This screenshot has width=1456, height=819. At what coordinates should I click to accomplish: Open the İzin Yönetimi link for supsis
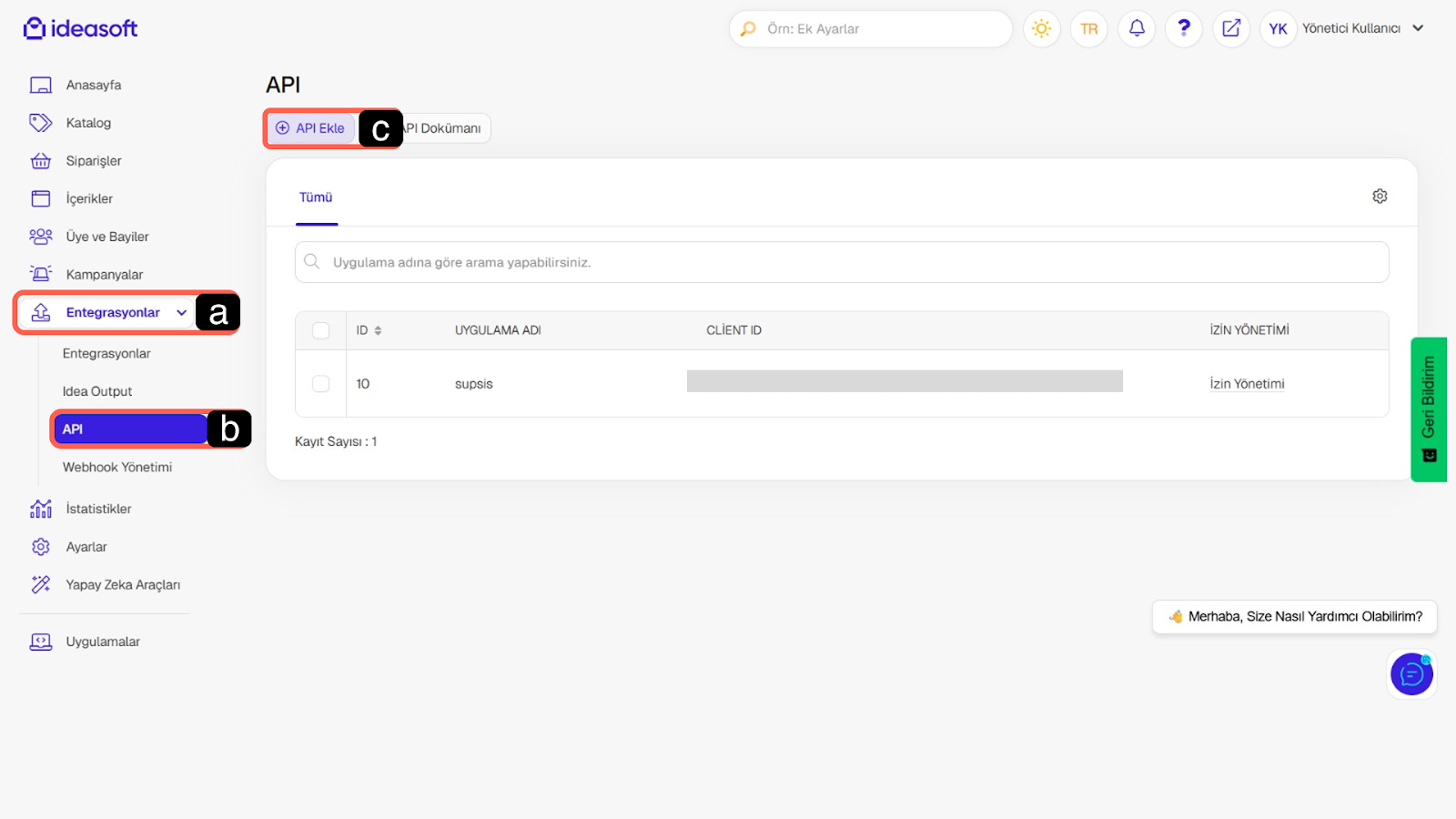coord(1247,384)
